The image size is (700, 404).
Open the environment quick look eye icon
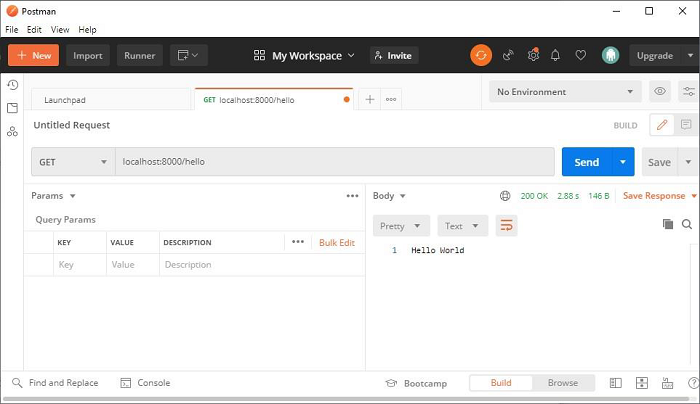coord(660,92)
